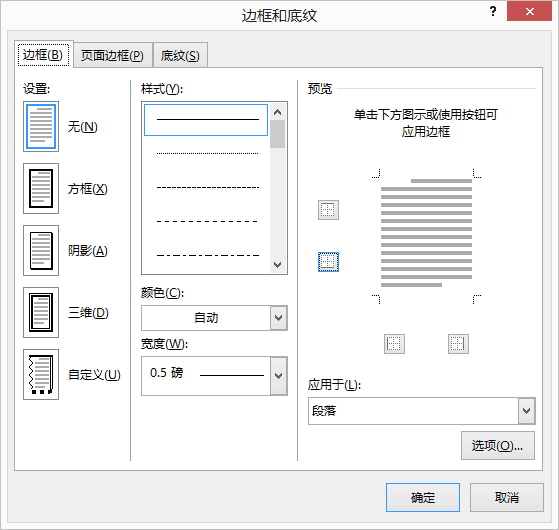559x530 pixels.
Task: Cancel with the 取消 button
Action: pos(507,498)
